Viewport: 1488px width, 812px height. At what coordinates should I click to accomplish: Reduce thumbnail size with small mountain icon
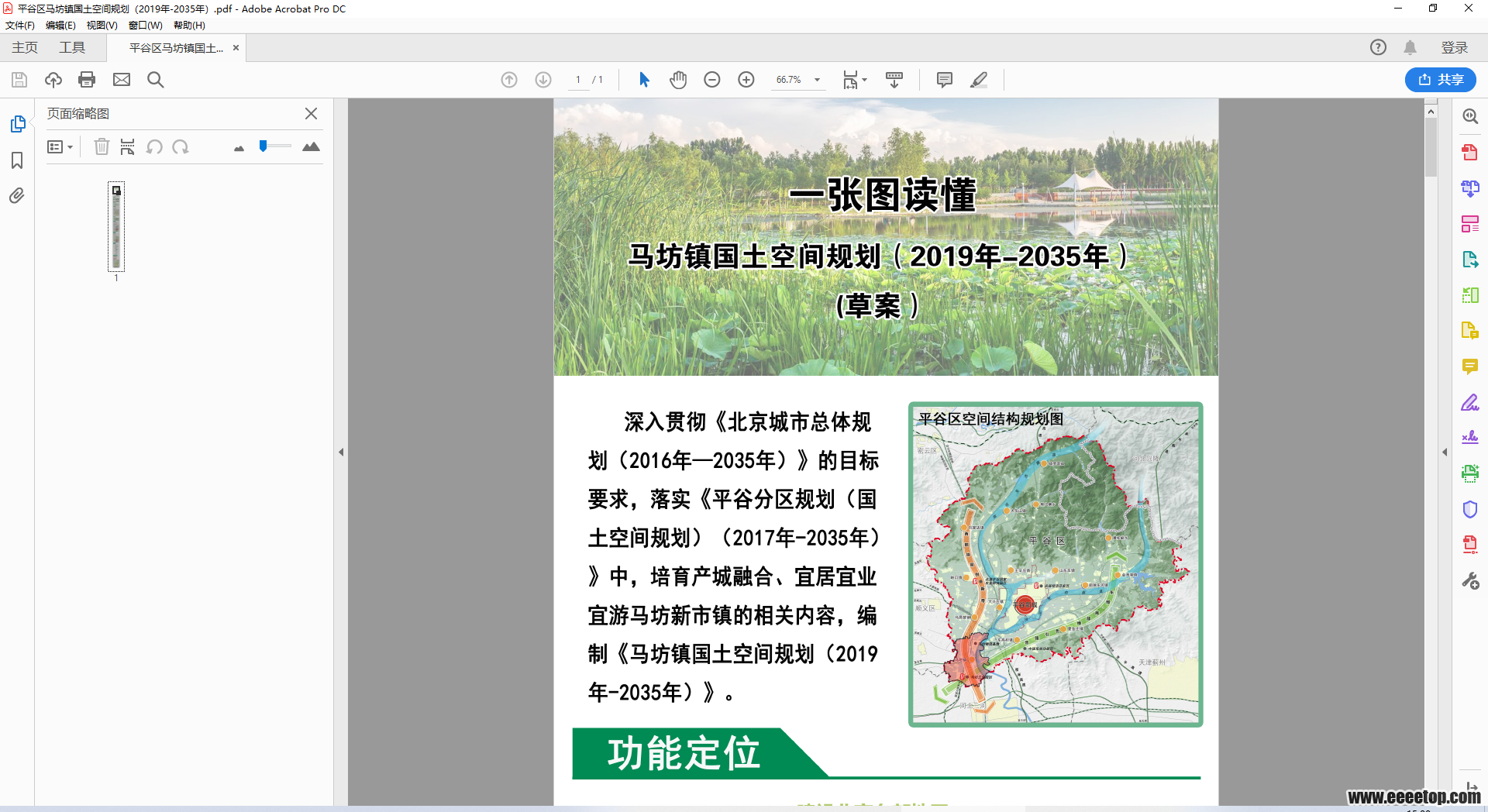239,148
